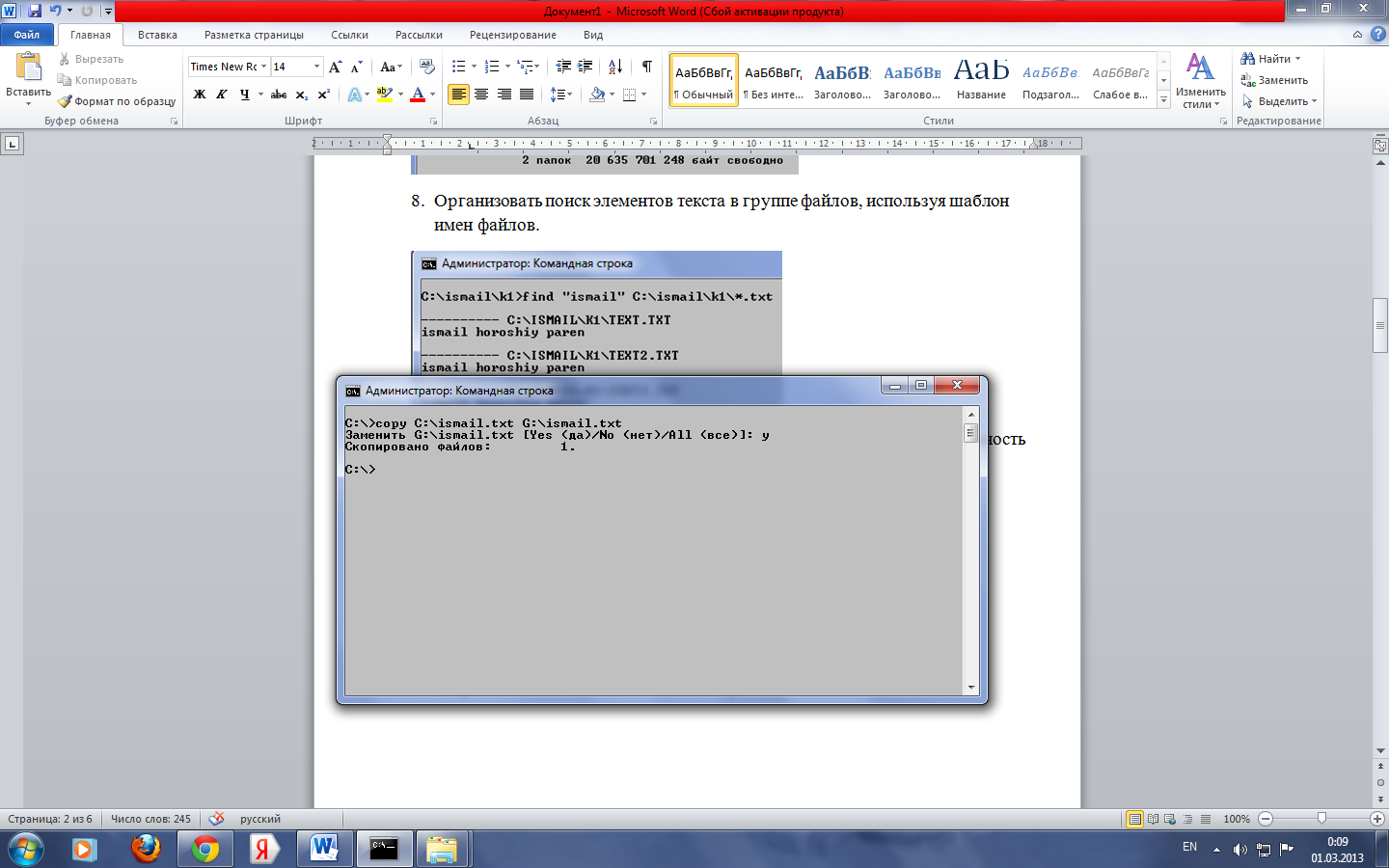Toggle bold formatting in the ribbon
The image size is (1389, 868).
click(200, 95)
